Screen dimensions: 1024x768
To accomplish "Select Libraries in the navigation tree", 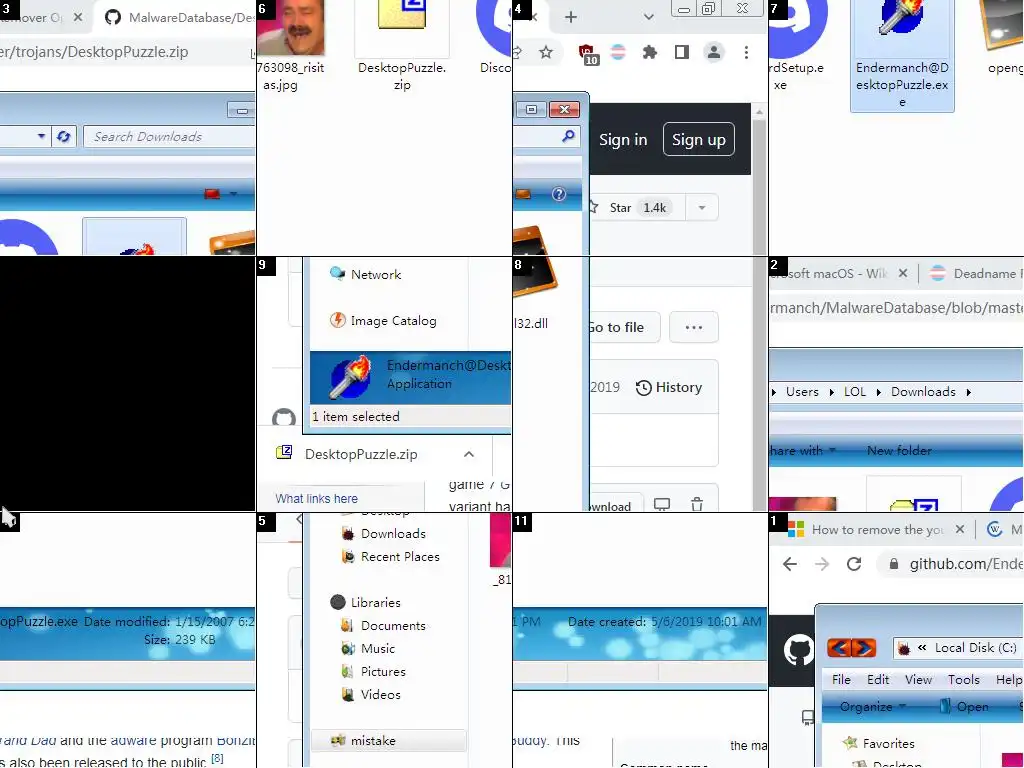I will click(x=366, y=602).
